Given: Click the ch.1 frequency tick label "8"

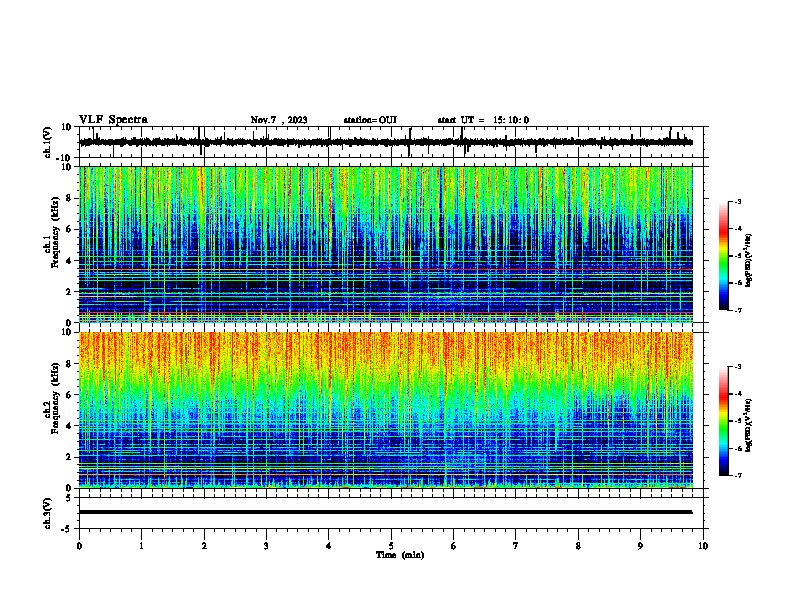Looking at the screenshot, I should pyautogui.click(x=69, y=198).
